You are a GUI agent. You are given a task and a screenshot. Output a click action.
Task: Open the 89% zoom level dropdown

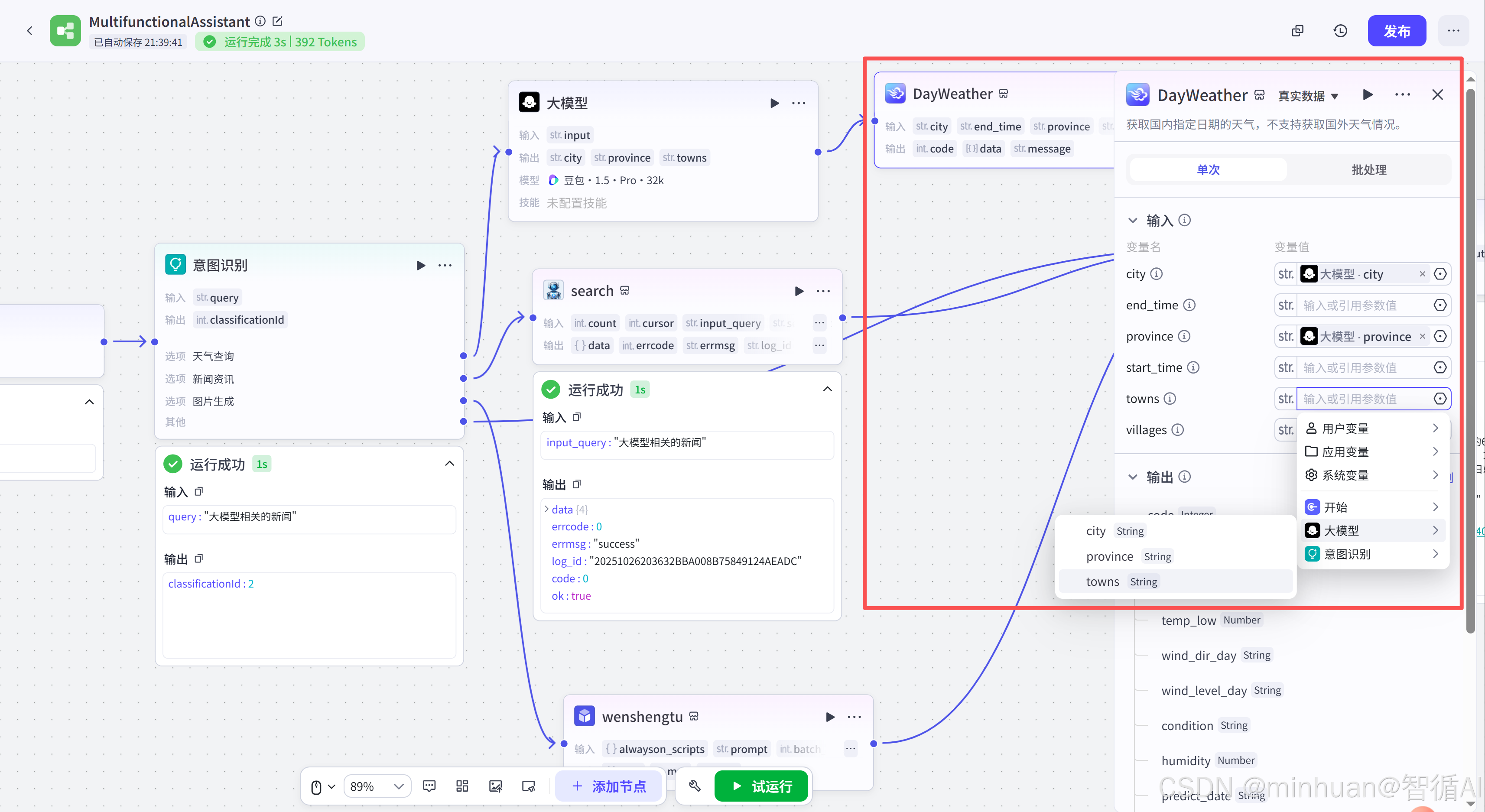tap(377, 786)
